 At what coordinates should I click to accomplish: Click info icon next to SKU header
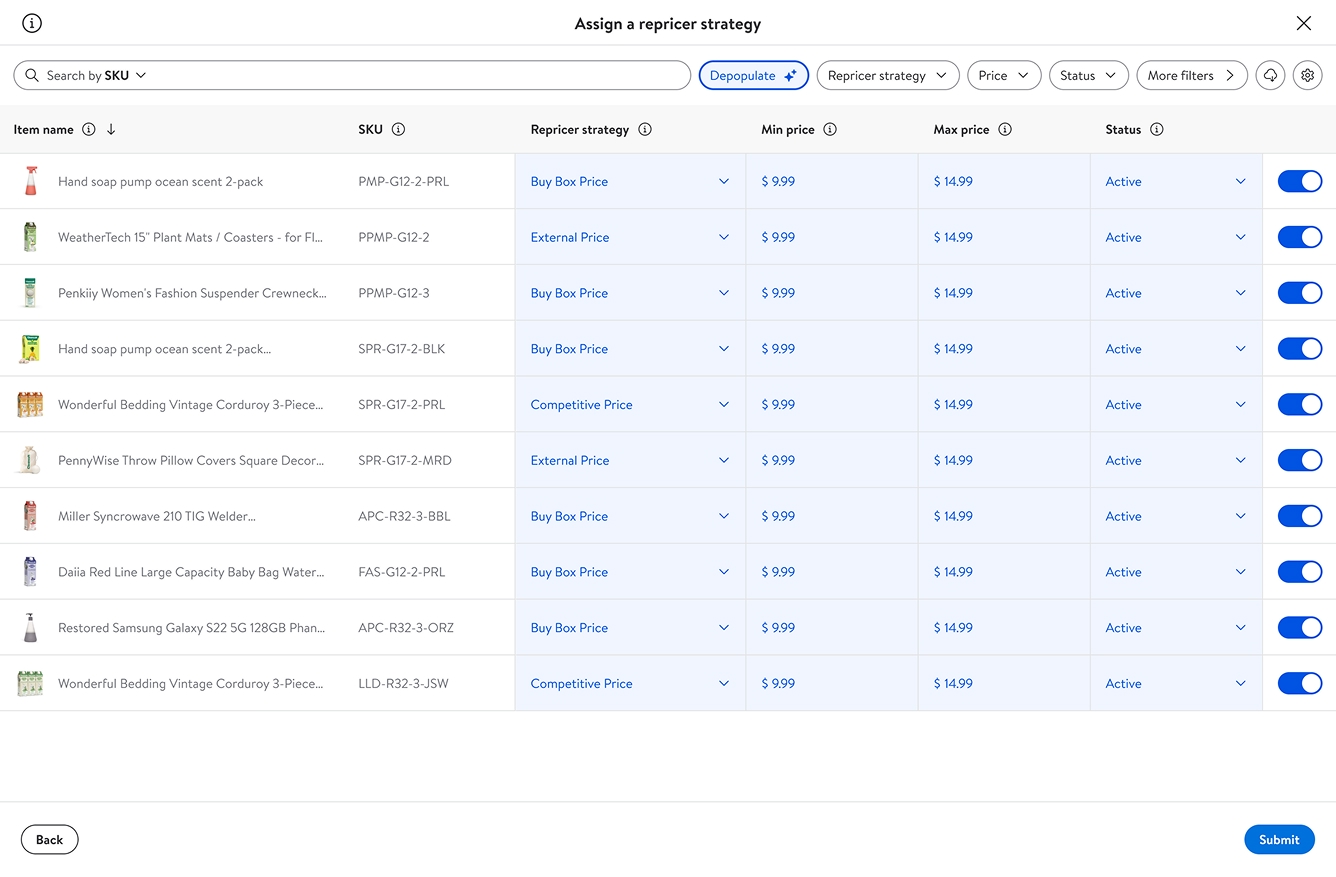click(398, 129)
